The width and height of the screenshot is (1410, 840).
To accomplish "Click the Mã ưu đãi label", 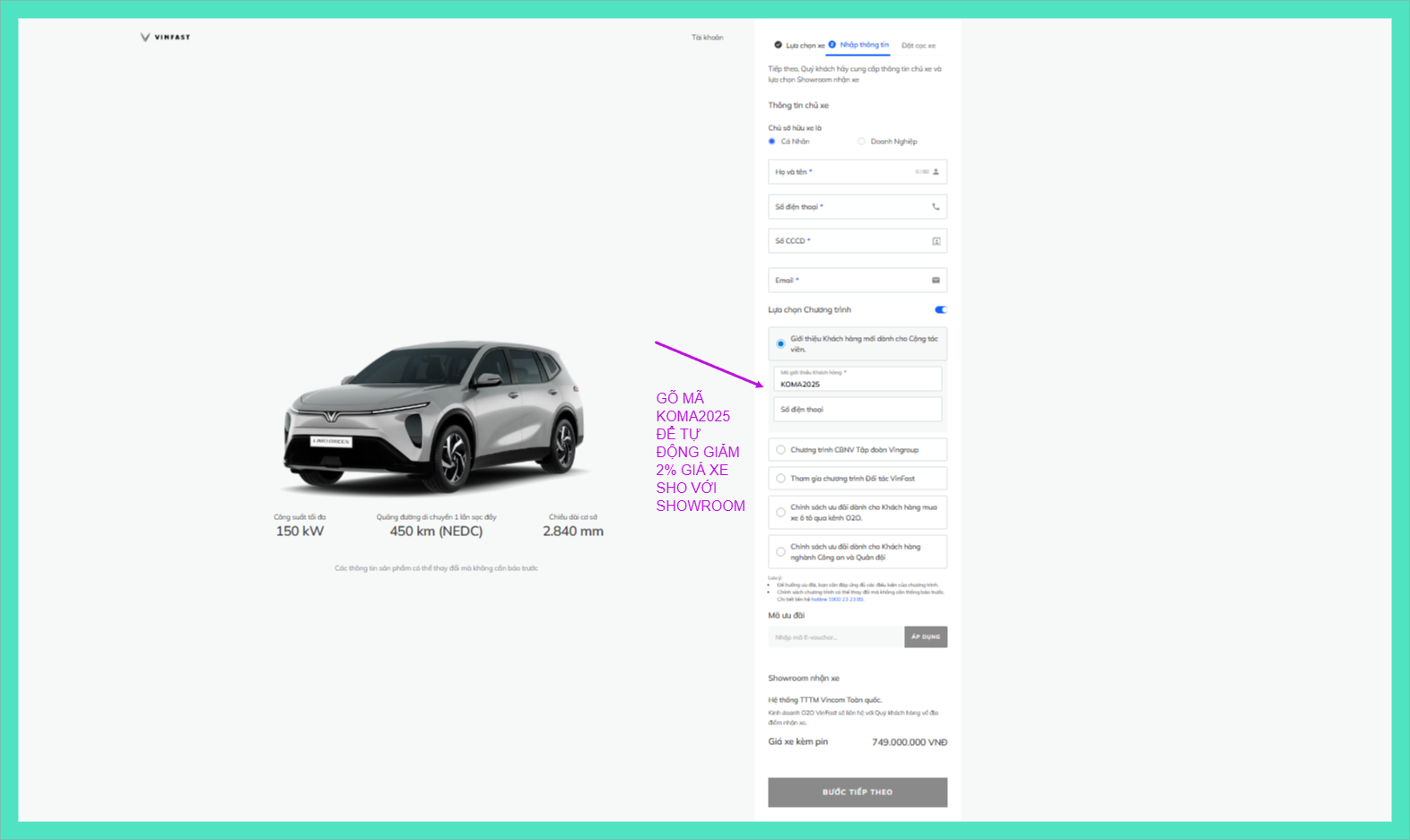I will tap(787, 616).
